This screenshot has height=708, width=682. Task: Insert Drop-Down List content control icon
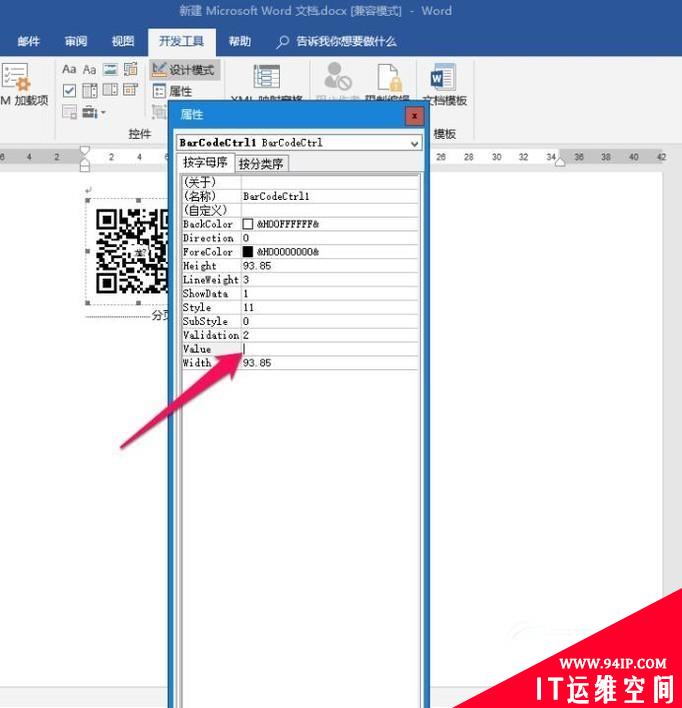(110, 90)
